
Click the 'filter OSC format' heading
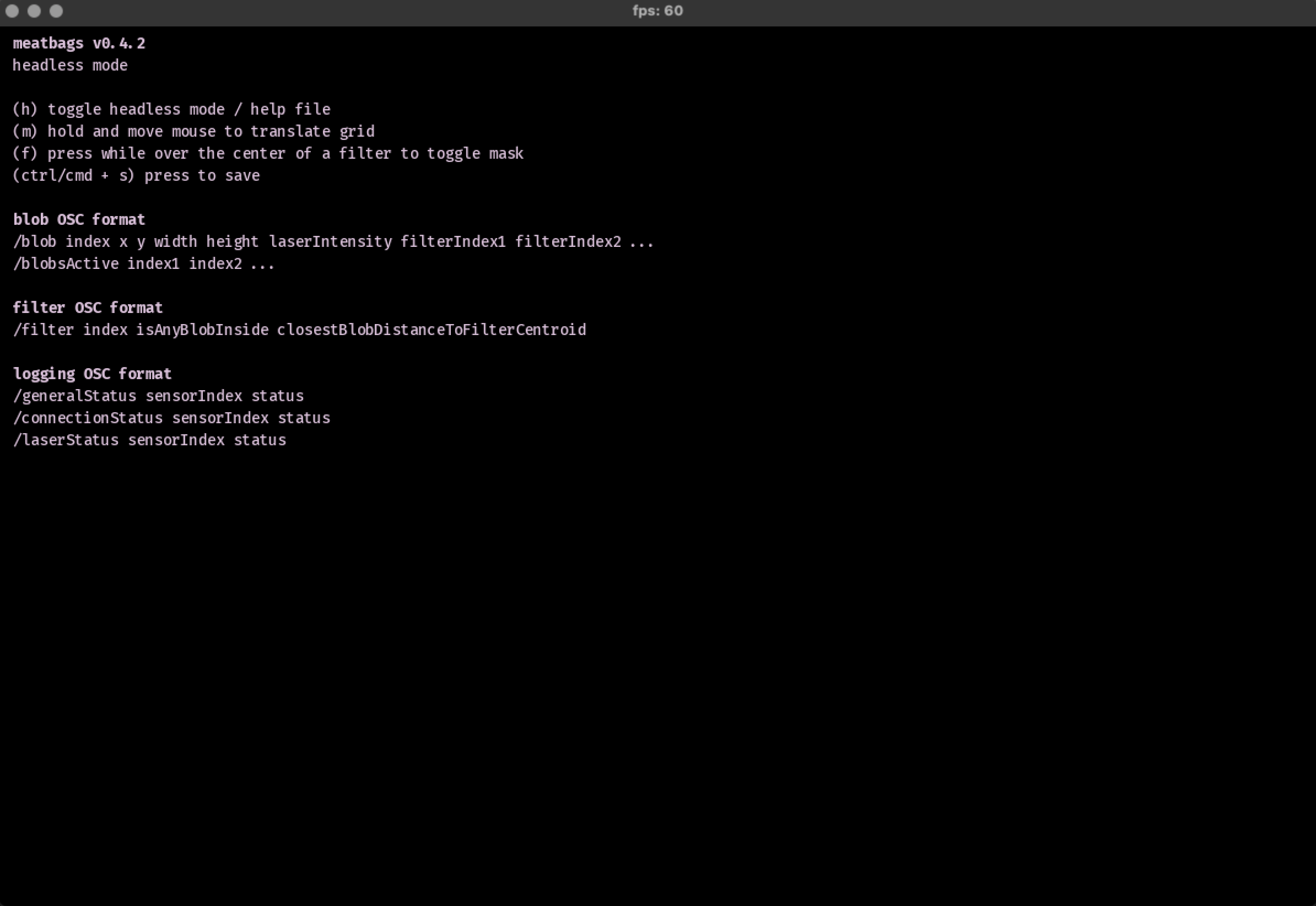click(x=88, y=308)
